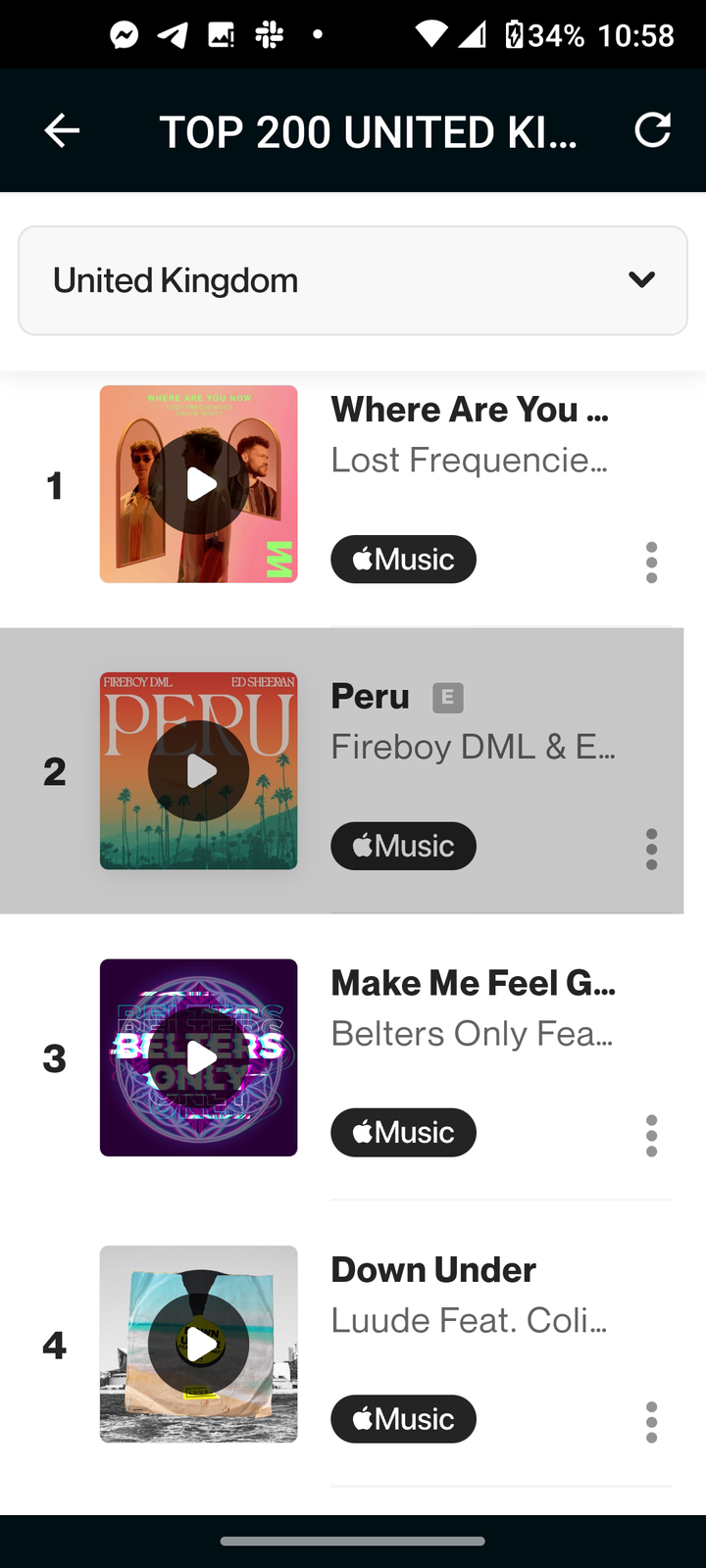Tap the back arrow icon
The width and height of the screenshot is (706, 1568).
[x=62, y=130]
